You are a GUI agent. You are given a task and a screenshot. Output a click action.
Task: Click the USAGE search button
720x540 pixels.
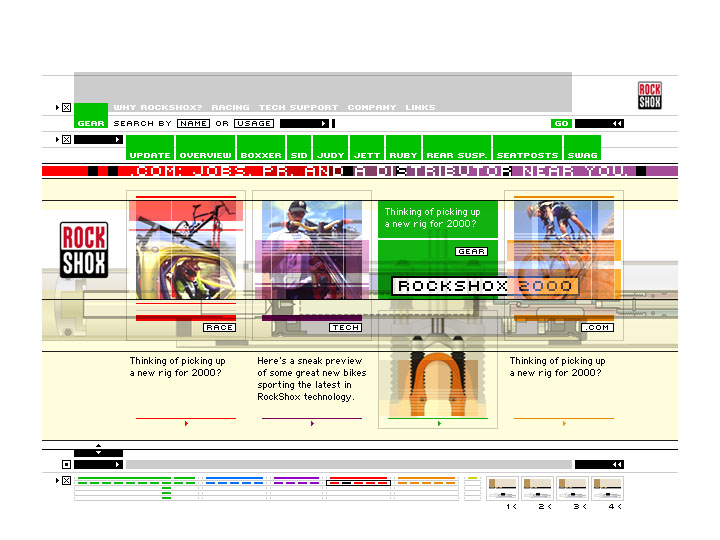(254, 124)
